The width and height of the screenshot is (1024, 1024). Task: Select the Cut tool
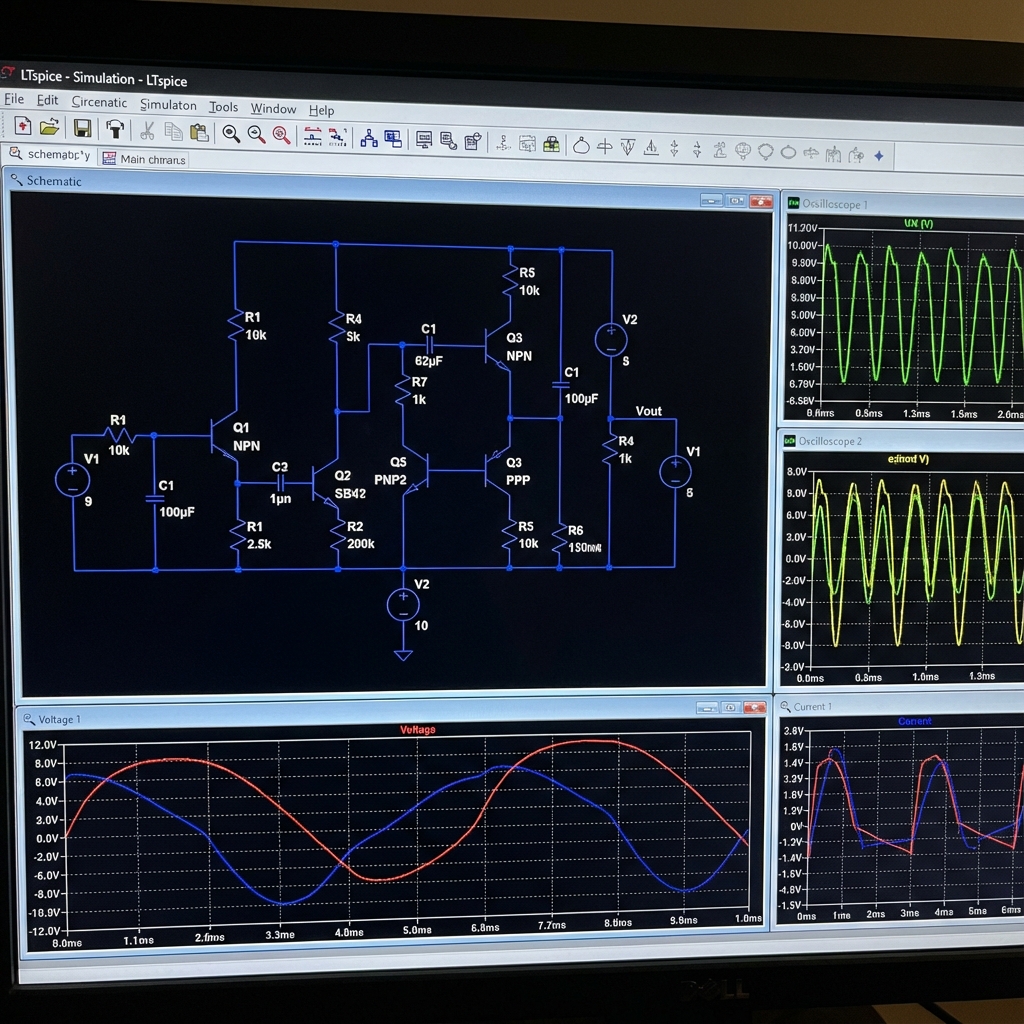point(147,130)
